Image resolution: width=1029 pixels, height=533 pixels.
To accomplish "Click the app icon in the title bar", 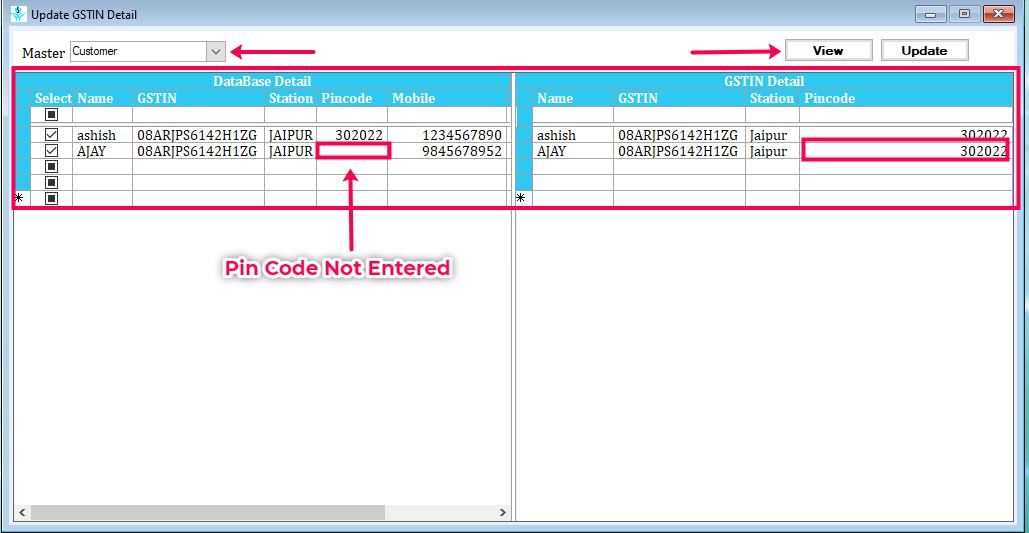I will [18, 13].
